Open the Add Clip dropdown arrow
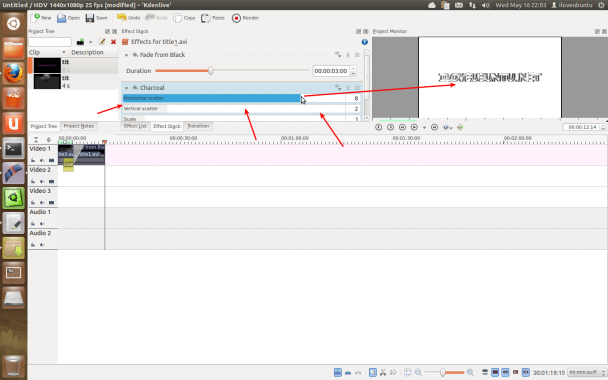Image resolution: width=608 pixels, height=380 pixels. tap(90, 42)
